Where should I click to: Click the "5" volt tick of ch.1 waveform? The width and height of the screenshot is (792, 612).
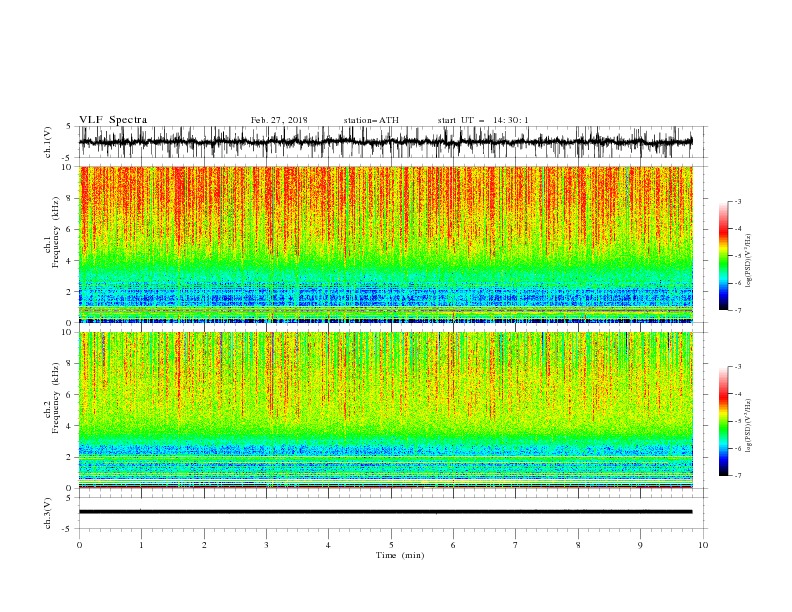69,126
